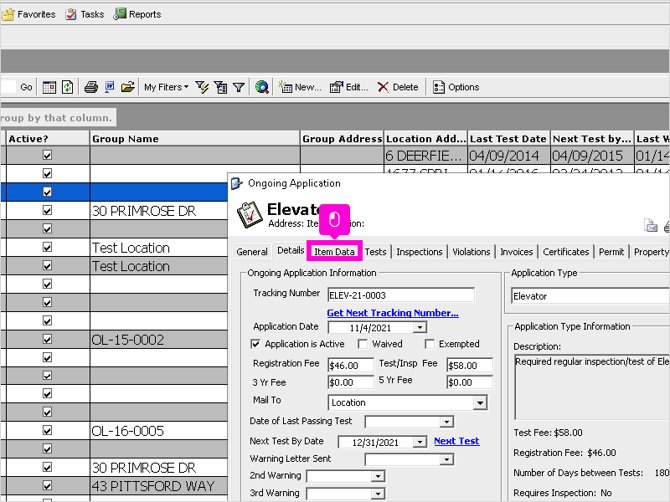
Task: Toggle Active checkbox in 6 DEERFIE... row
Action: pos(47,155)
